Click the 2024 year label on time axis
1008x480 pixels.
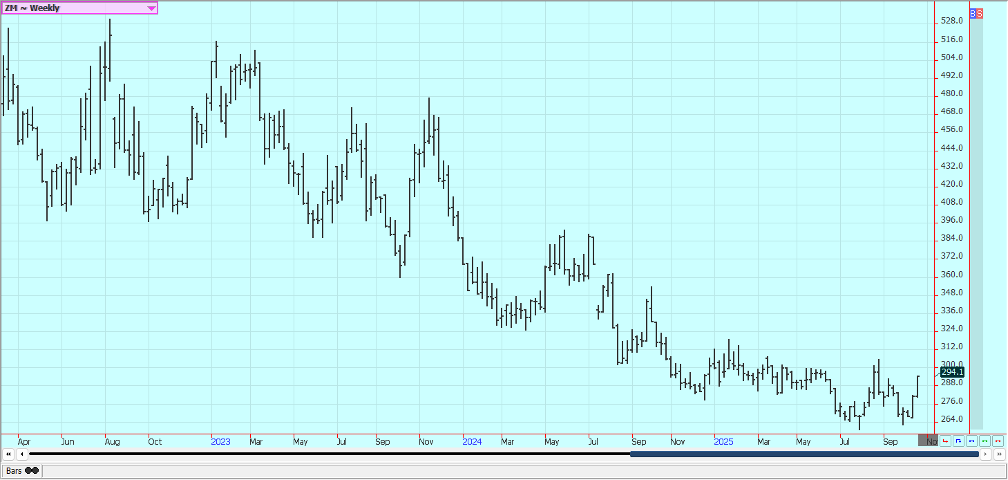pyautogui.click(x=472, y=440)
